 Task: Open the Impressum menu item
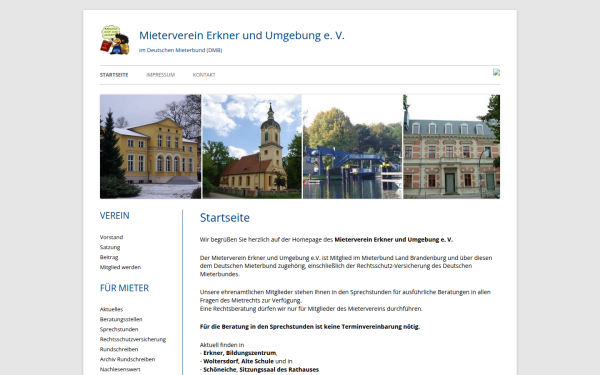pyautogui.click(x=160, y=75)
